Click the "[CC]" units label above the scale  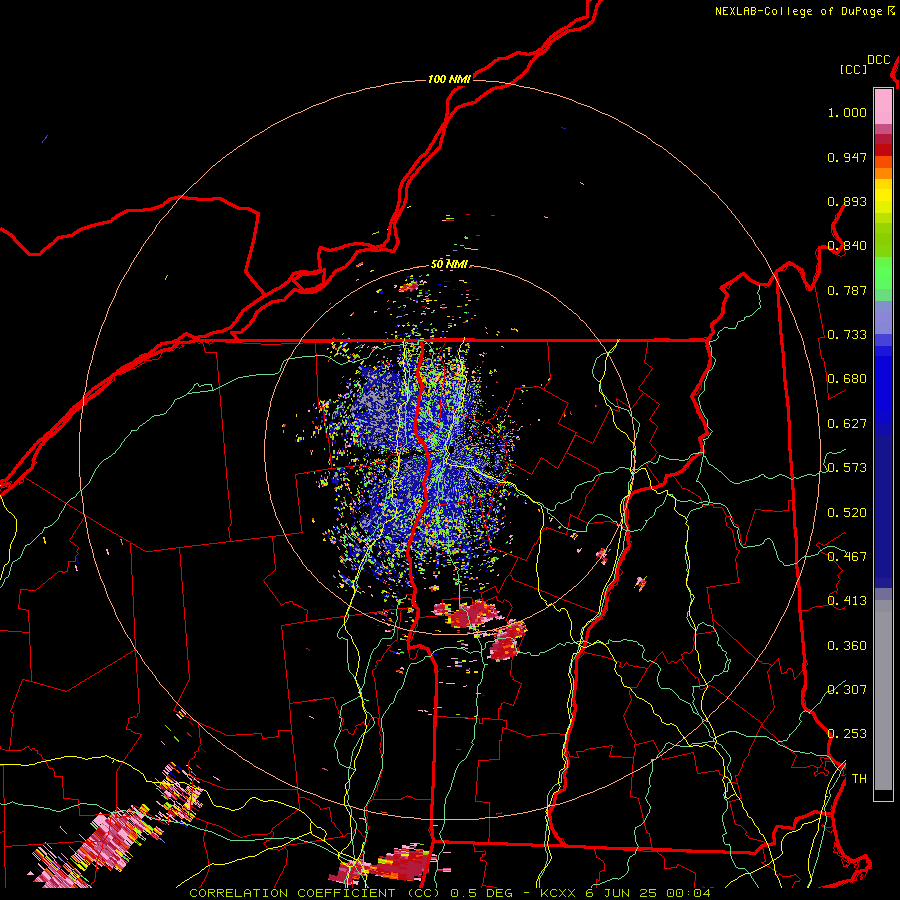point(853,69)
